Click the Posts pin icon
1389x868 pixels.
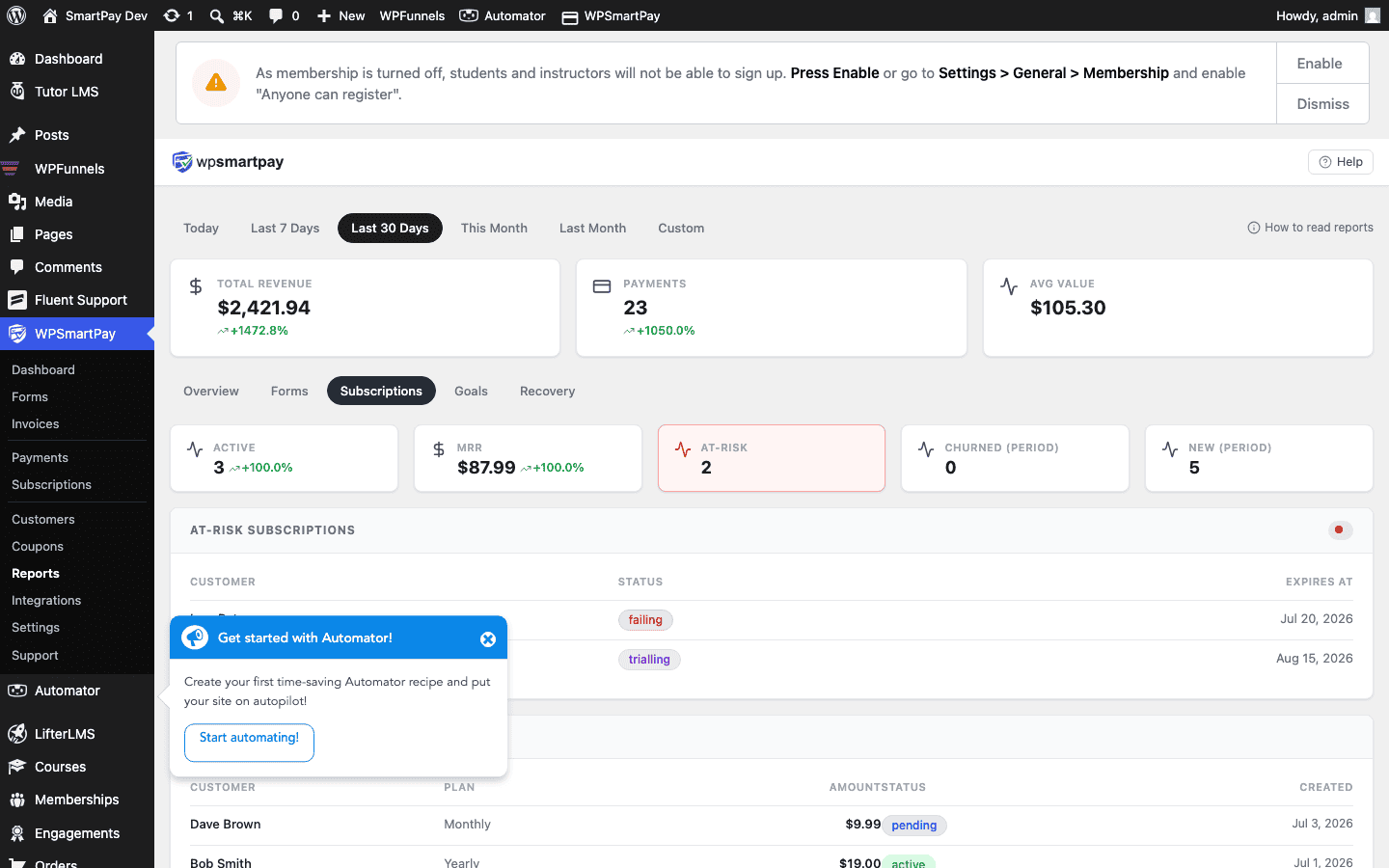pyautogui.click(x=17, y=135)
